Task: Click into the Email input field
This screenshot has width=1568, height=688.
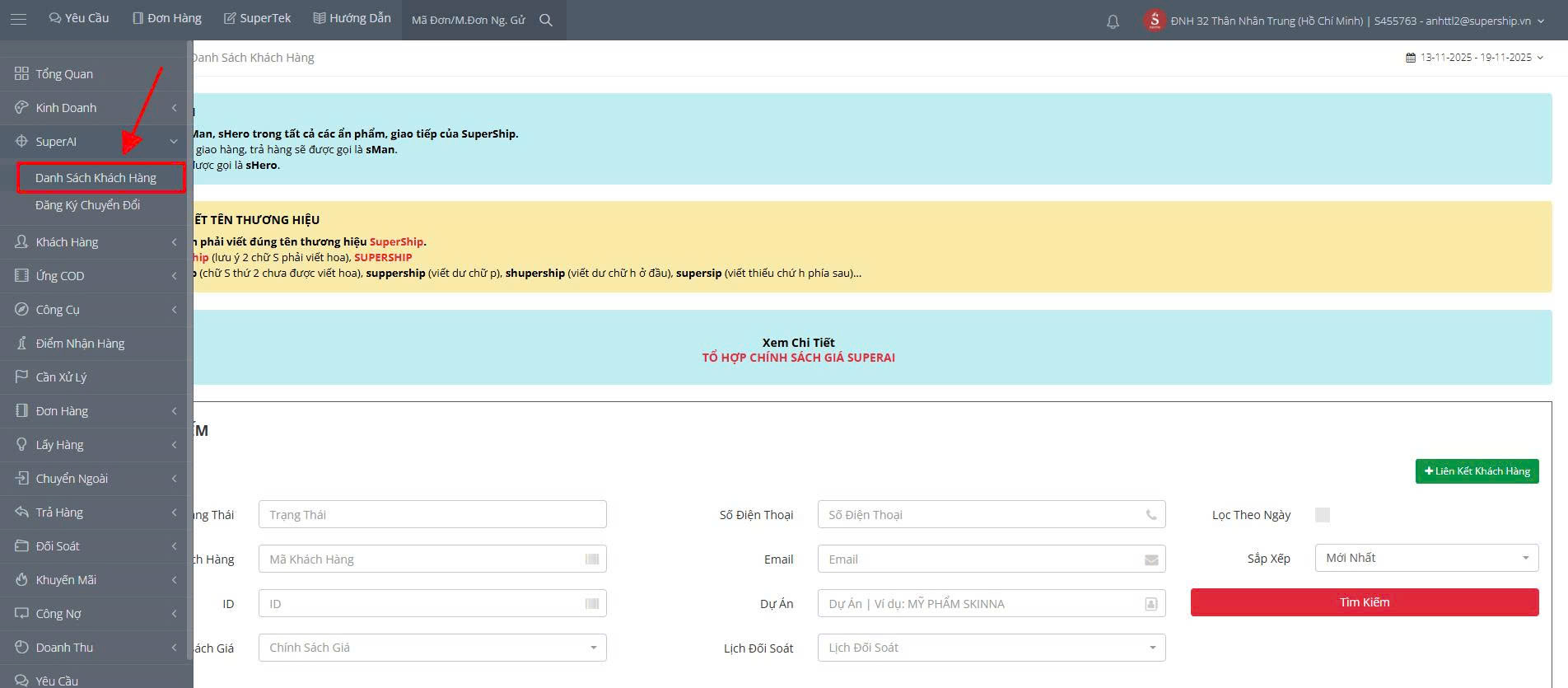Action: [992, 559]
